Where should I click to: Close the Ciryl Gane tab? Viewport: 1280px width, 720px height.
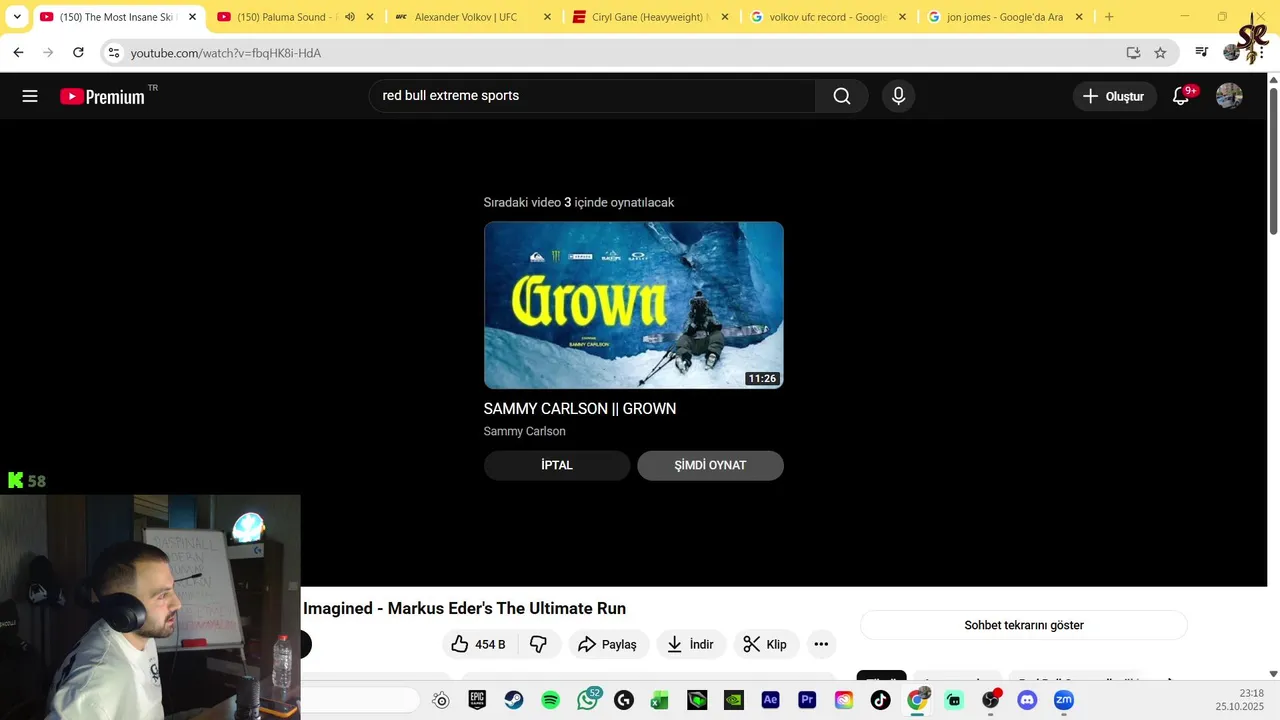coord(725,17)
